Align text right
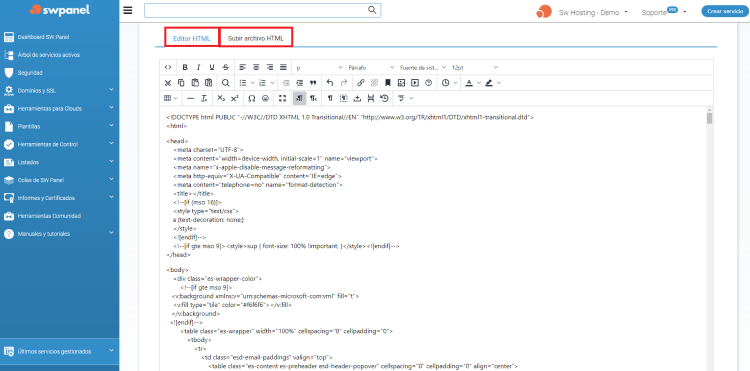This screenshot has width=750, height=371. 270,67
